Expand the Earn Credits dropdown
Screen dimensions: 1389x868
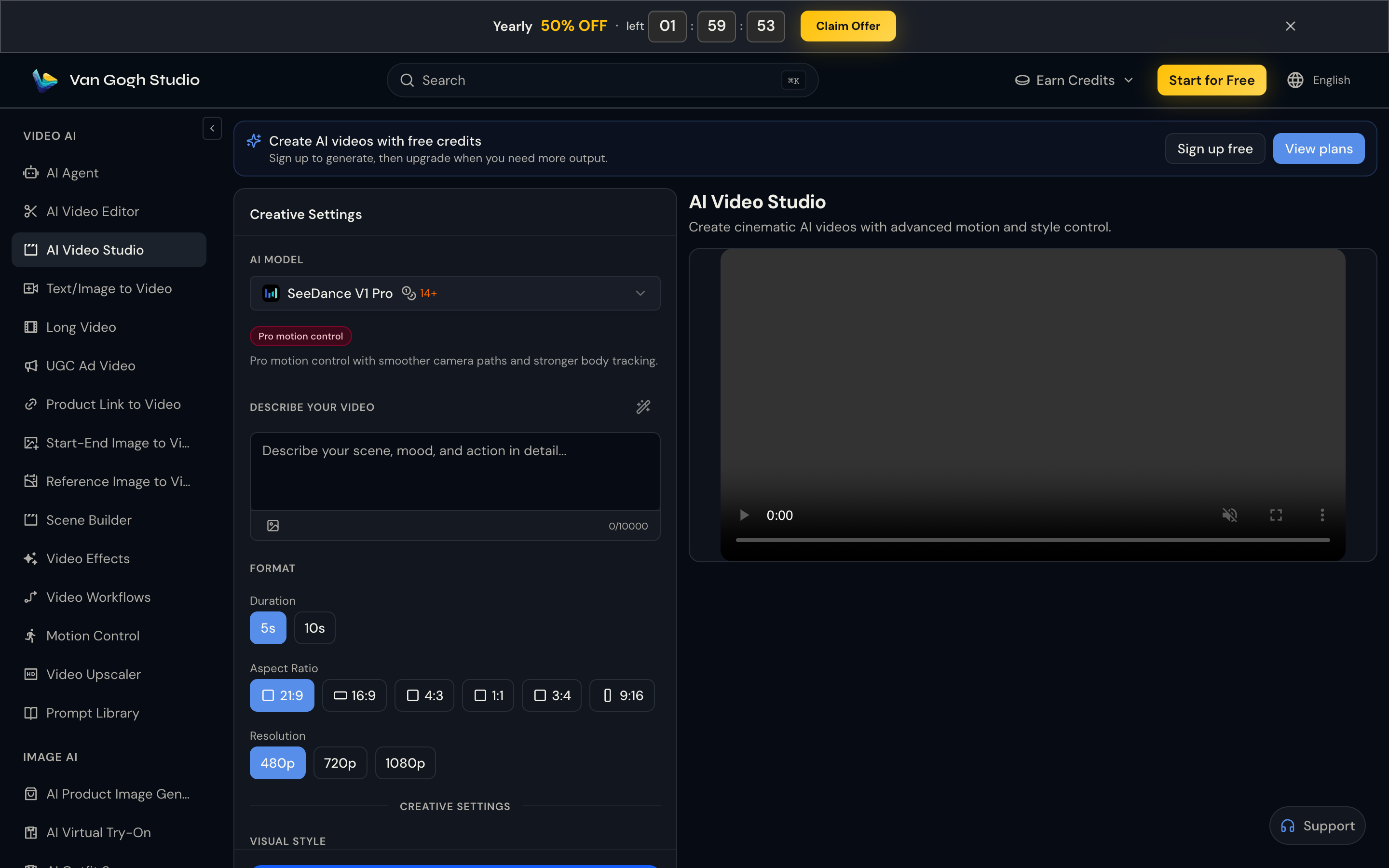[x=1075, y=81]
